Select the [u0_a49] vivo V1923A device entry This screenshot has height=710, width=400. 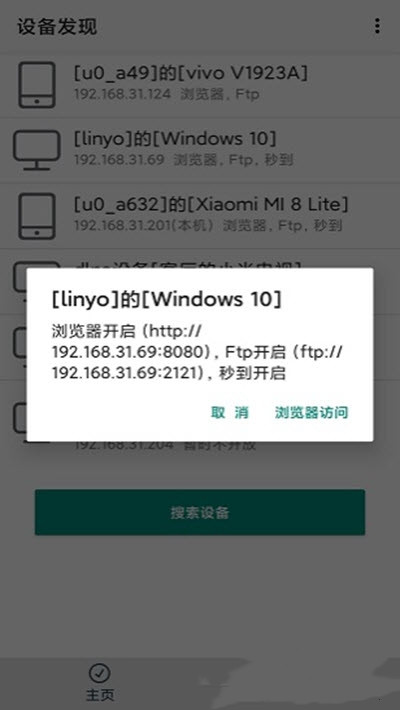pyautogui.click(x=200, y=85)
